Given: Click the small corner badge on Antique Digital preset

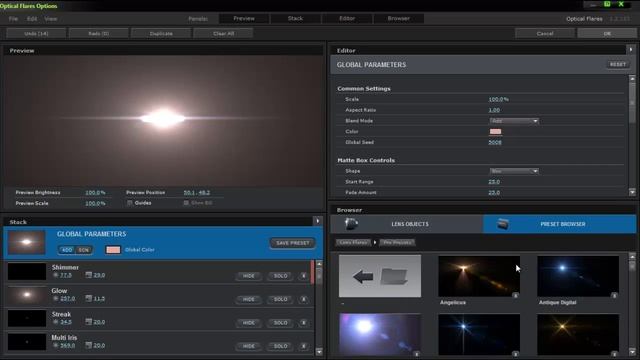Looking at the screenshot, I should [614, 295].
